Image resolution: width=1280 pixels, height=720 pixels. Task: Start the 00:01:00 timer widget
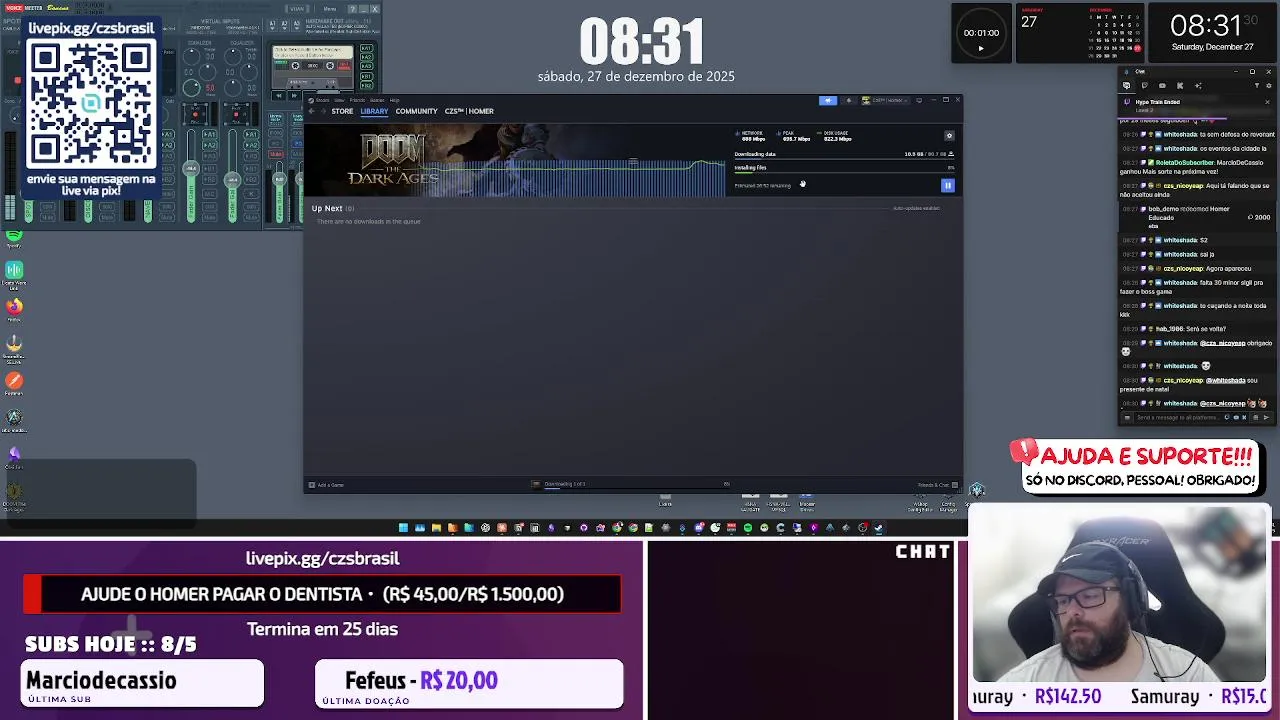pos(980,47)
